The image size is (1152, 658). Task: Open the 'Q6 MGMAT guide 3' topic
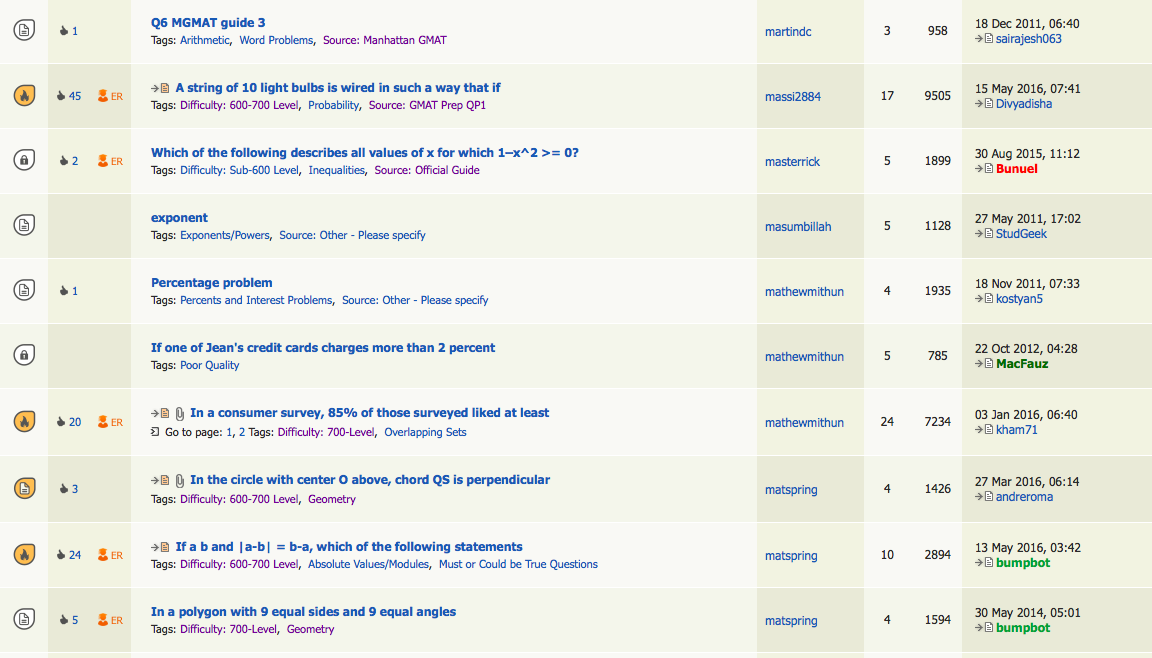[x=208, y=22]
